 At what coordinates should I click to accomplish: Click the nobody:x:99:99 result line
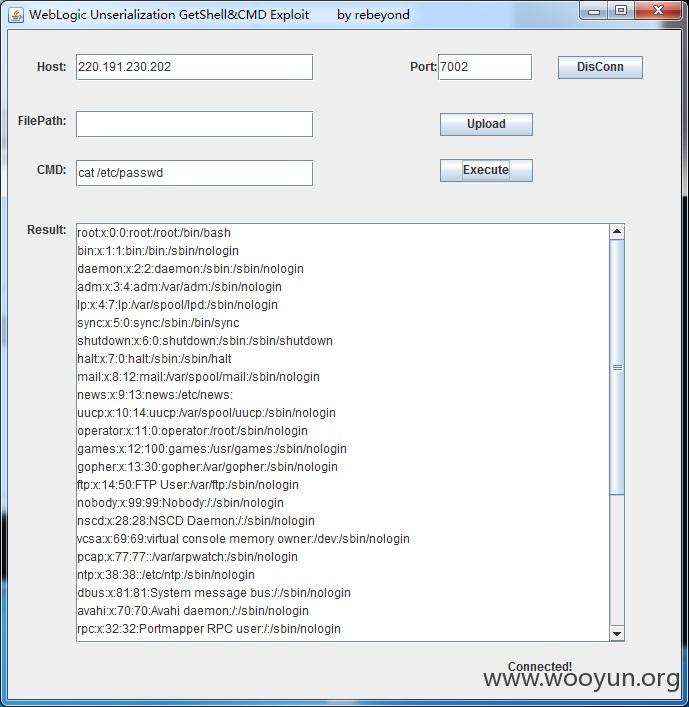180,503
